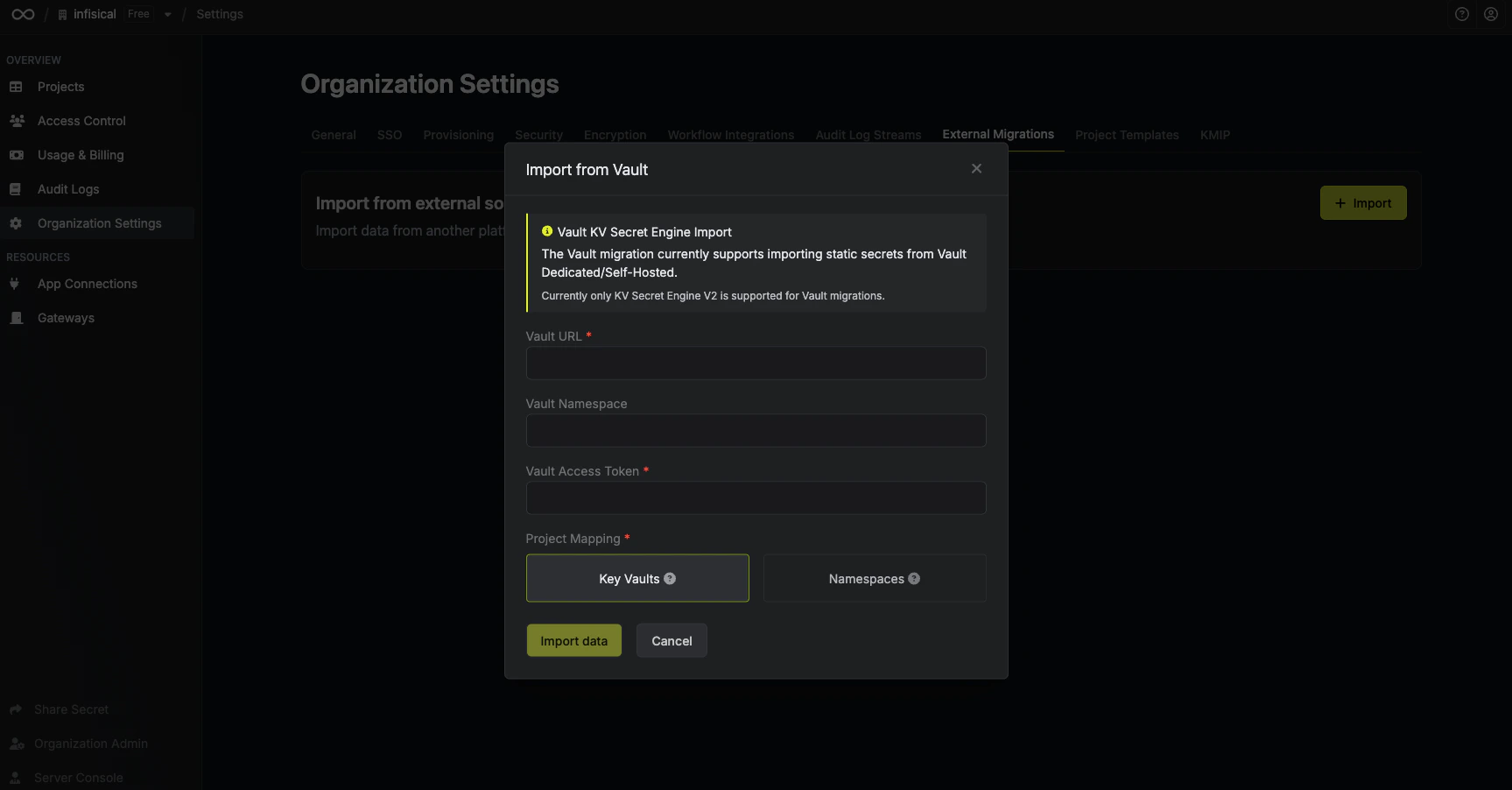Click the Projects grid icon in sidebar
Image resolution: width=1512 pixels, height=790 pixels.
[x=16, y=87]
